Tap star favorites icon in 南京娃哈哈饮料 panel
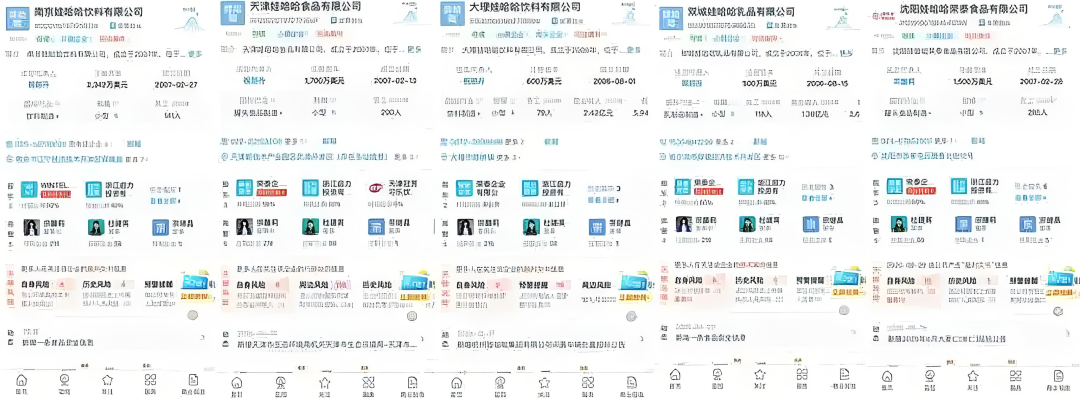Image resolution: width=1080 pixels, height=401 pixels. coord(107,380)
